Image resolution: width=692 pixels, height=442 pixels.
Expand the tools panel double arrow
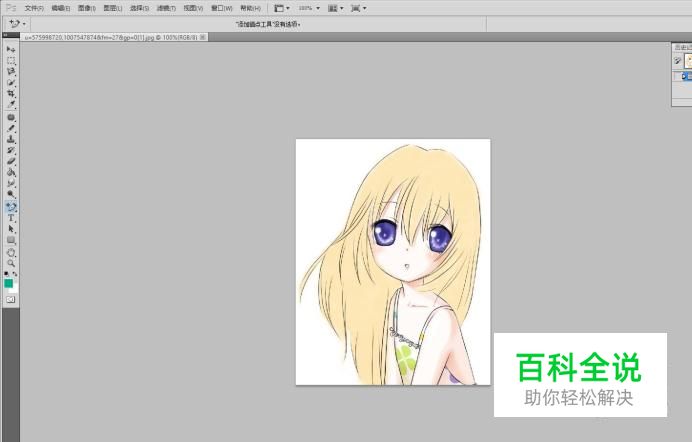click(x=5, y=34)
